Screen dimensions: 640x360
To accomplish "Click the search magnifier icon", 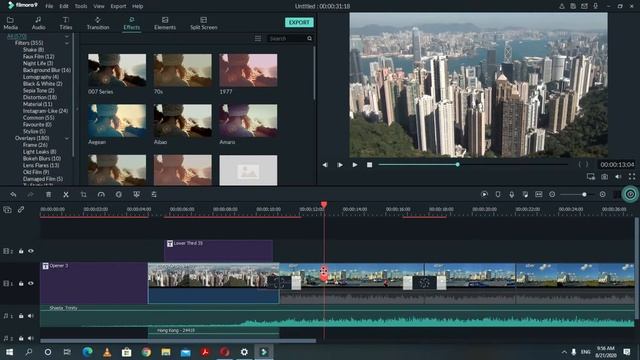I will click(x=309, y=38).
